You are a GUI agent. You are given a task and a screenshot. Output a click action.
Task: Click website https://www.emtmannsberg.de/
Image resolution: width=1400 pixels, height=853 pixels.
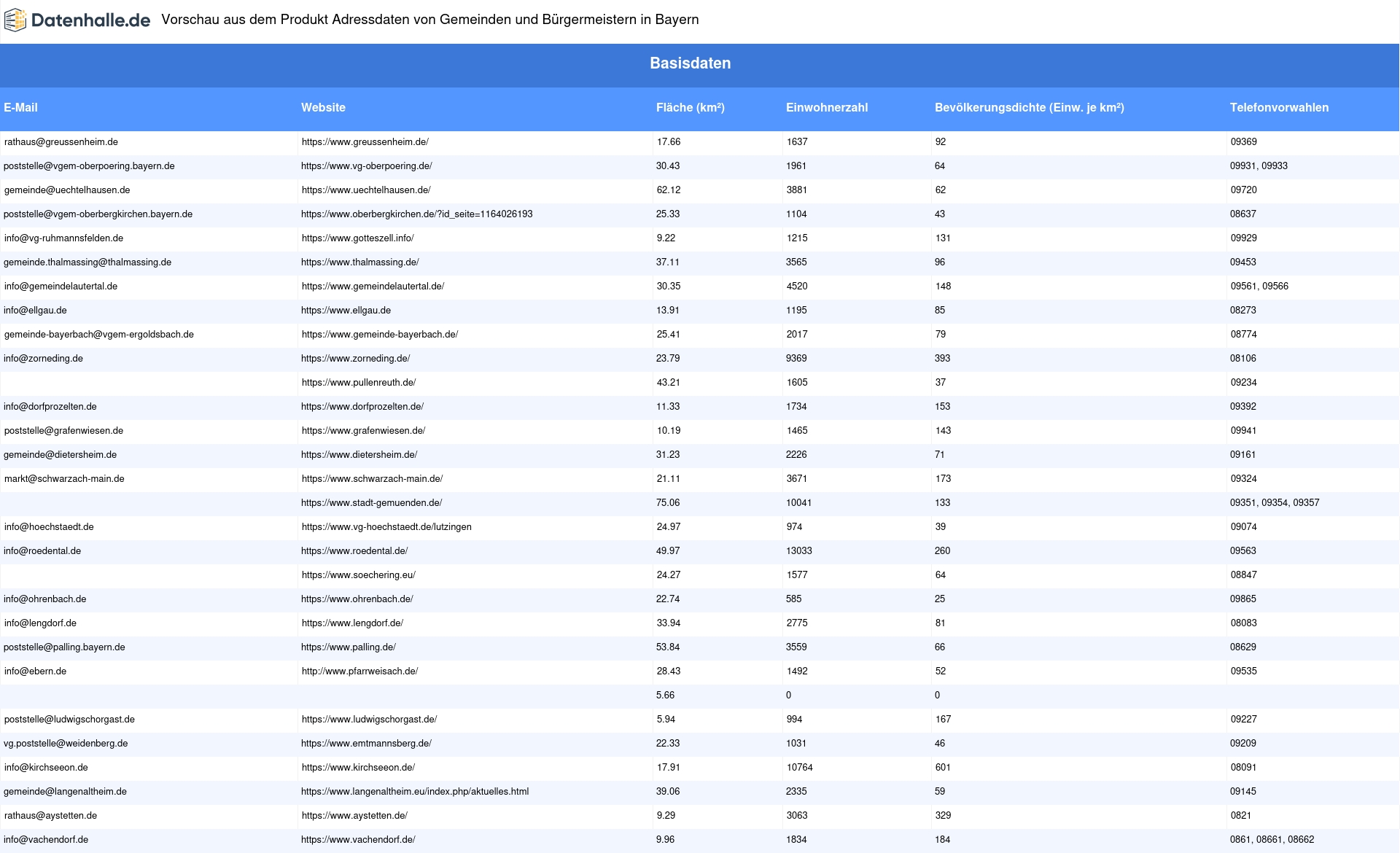[366, 744]
